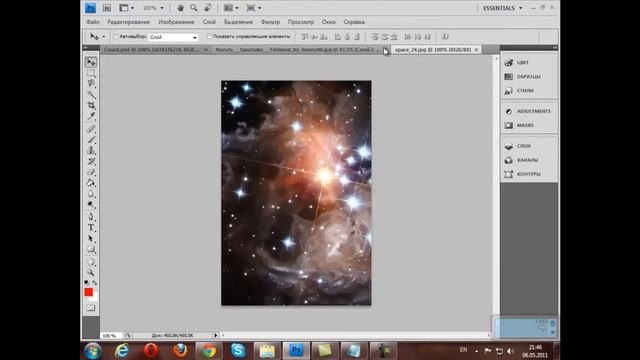Toggle Quick Mask mode
The height and width of the screenshot is (360, 640).
[91, 308]
